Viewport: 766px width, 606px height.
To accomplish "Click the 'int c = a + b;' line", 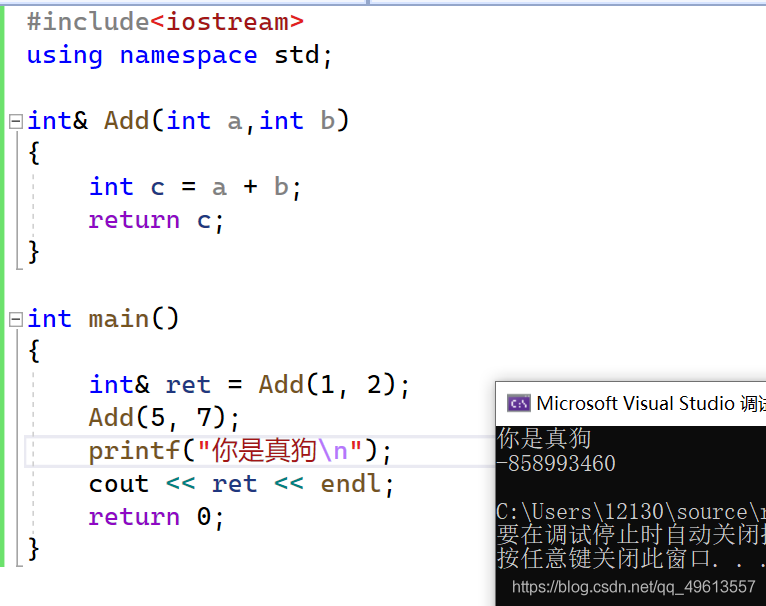I will pos(195,187).
